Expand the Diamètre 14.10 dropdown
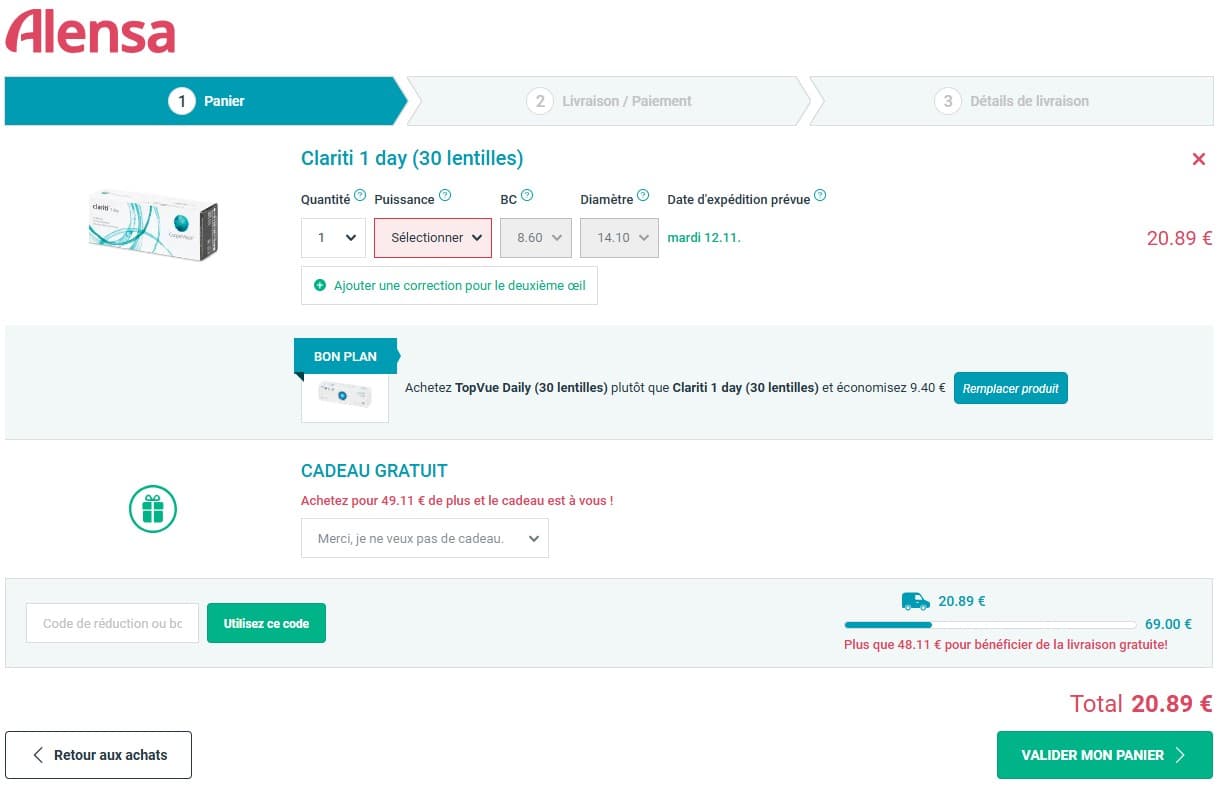Screen dimensions: 1219x786 [619, 238]
